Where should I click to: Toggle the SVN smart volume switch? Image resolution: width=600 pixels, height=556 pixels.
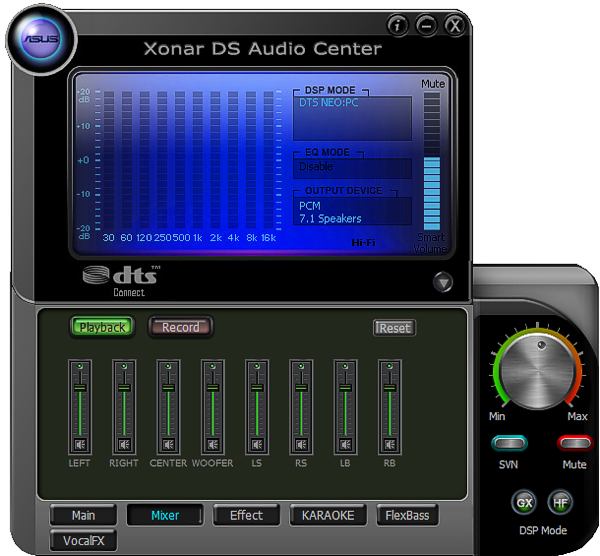509,443
